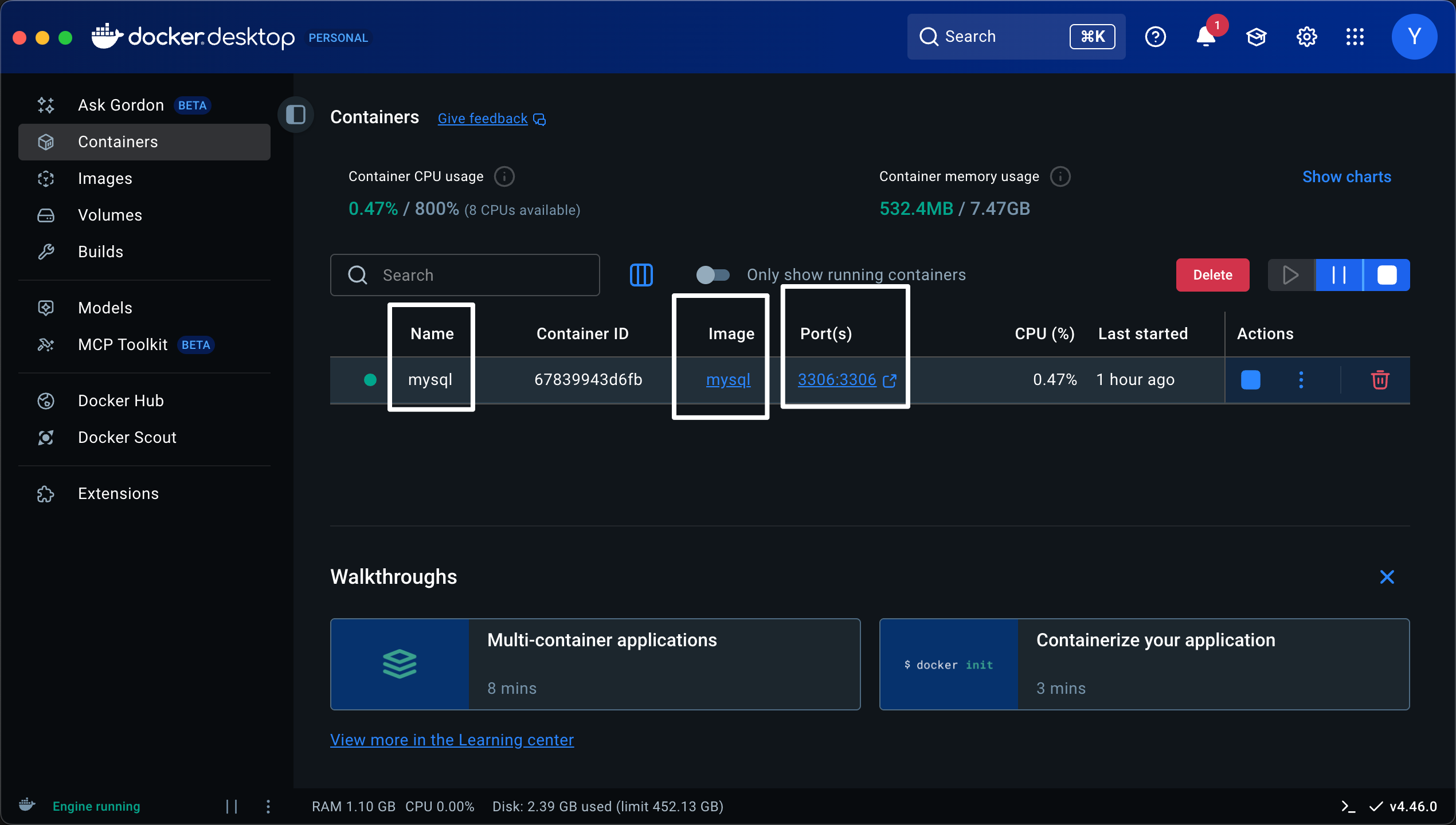Viewport: 1456px width, 825px height.
Task: Toggle Only show running containers switch
Action: pos(713,275)
